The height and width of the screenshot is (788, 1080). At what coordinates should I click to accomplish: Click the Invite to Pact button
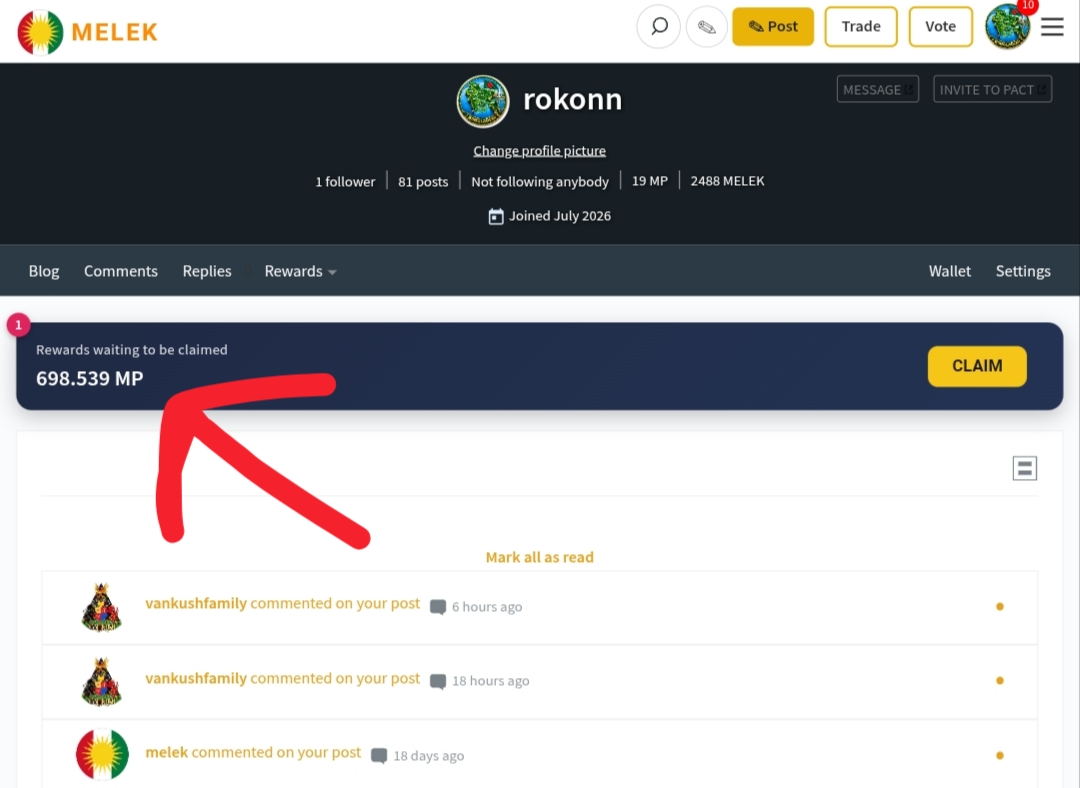tap(992, 90)
